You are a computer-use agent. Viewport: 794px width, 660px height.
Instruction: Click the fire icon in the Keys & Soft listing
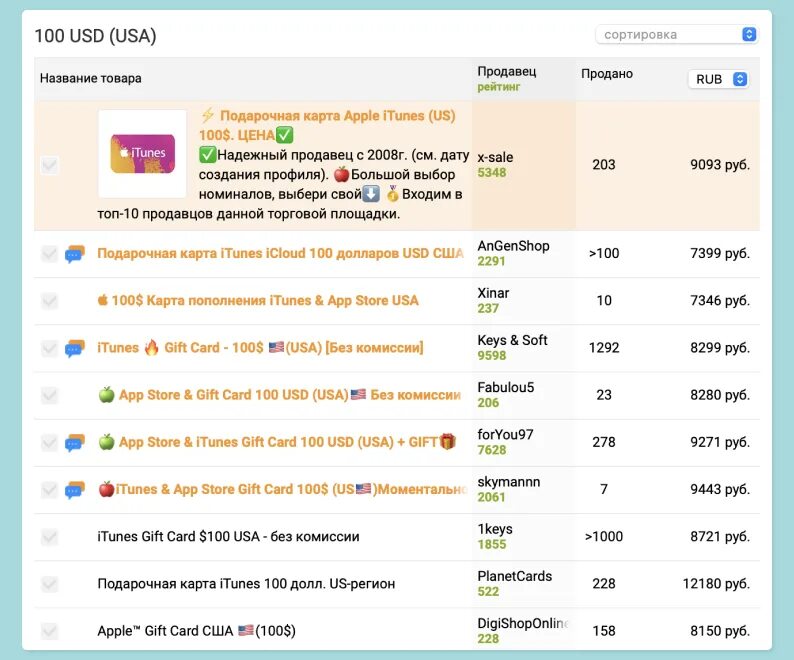click(x=151, y=347)
